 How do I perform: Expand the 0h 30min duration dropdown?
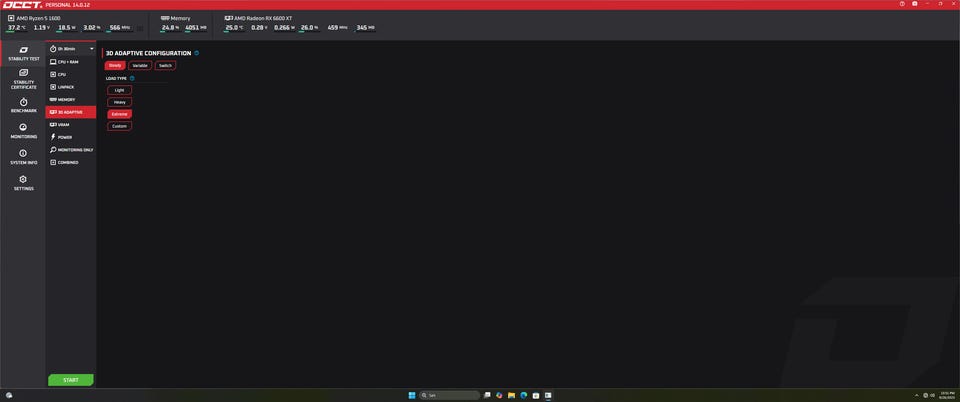point(72,48)
